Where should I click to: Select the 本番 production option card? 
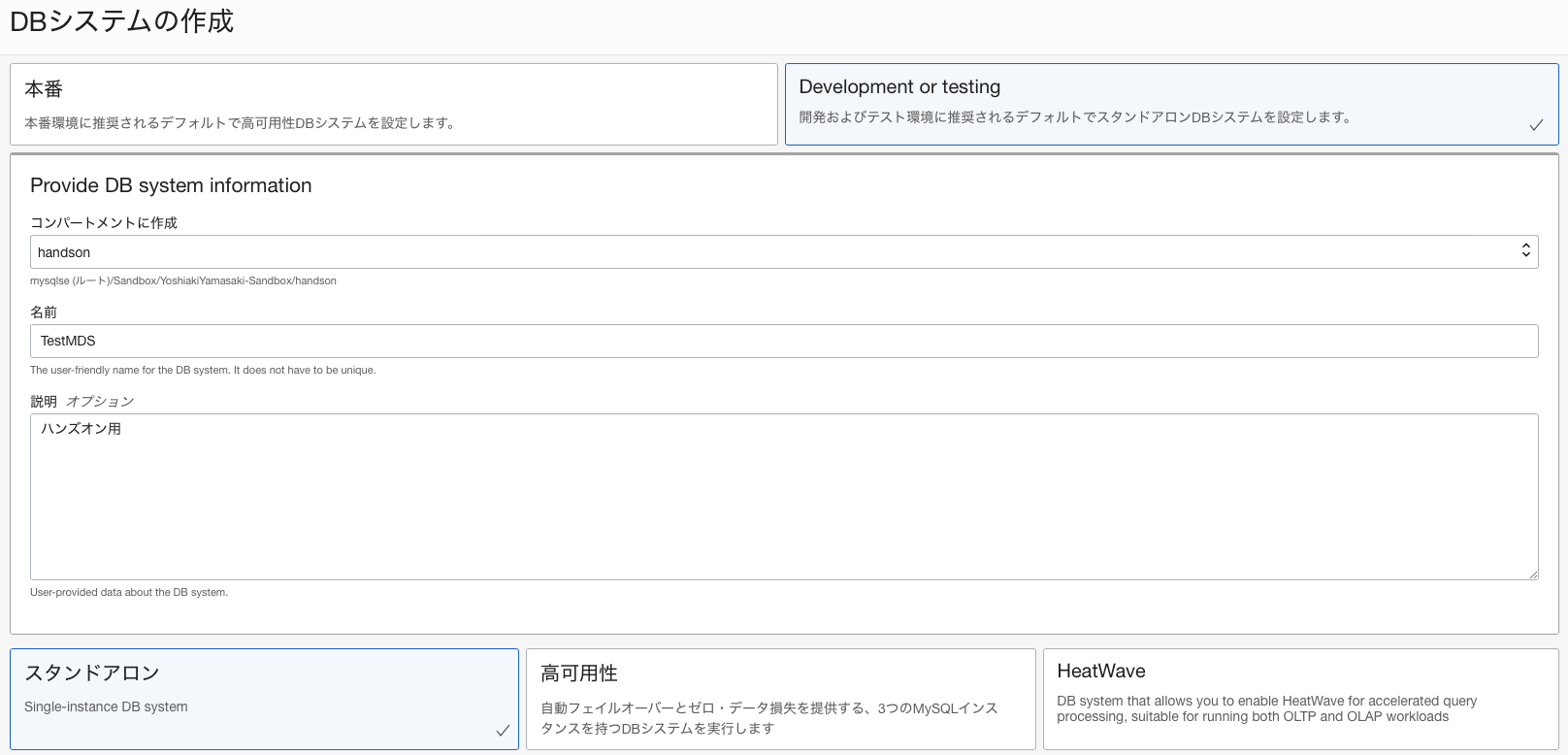click(393, 105)
